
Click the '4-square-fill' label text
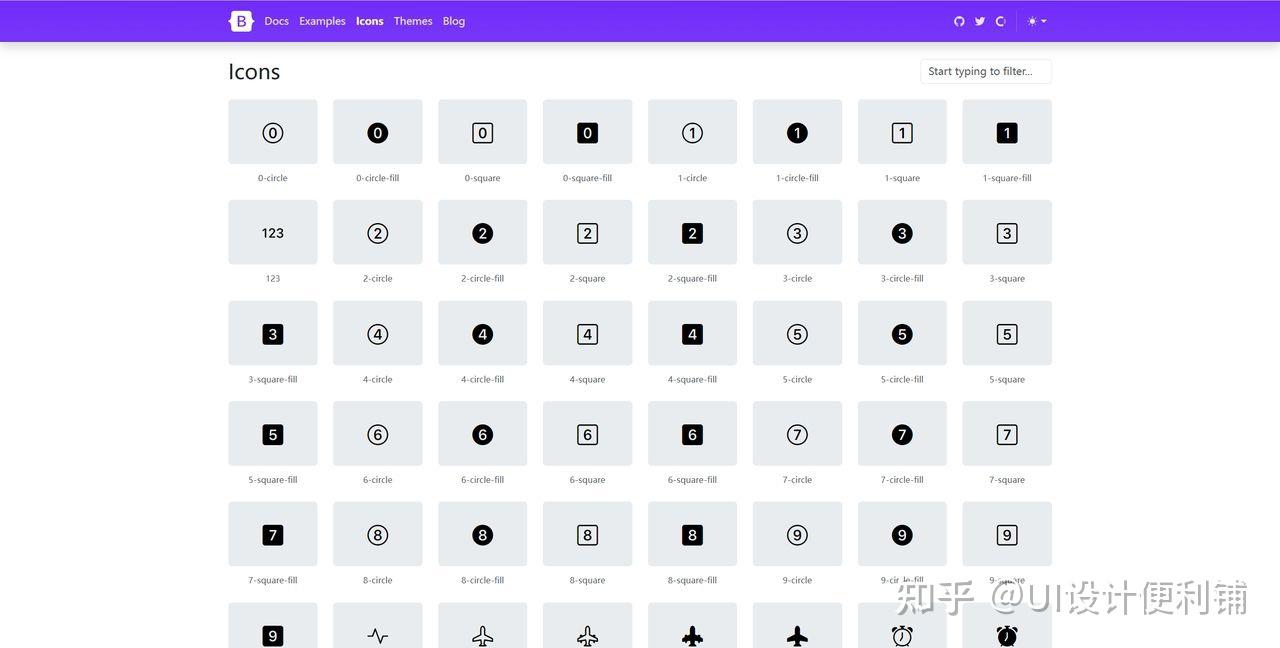(x=693, y=380)
